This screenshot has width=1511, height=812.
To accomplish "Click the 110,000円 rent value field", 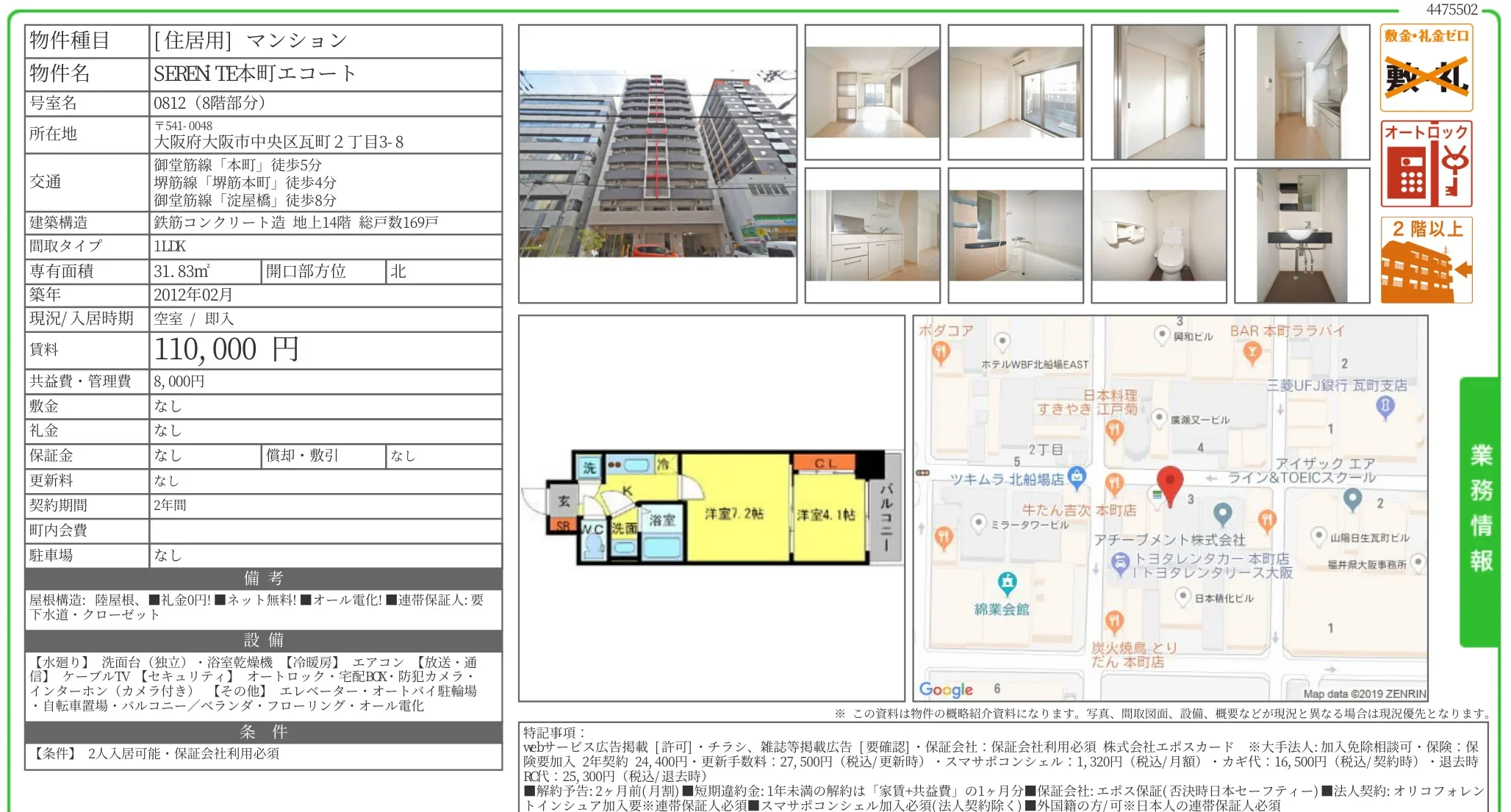I will click(326, 350).
